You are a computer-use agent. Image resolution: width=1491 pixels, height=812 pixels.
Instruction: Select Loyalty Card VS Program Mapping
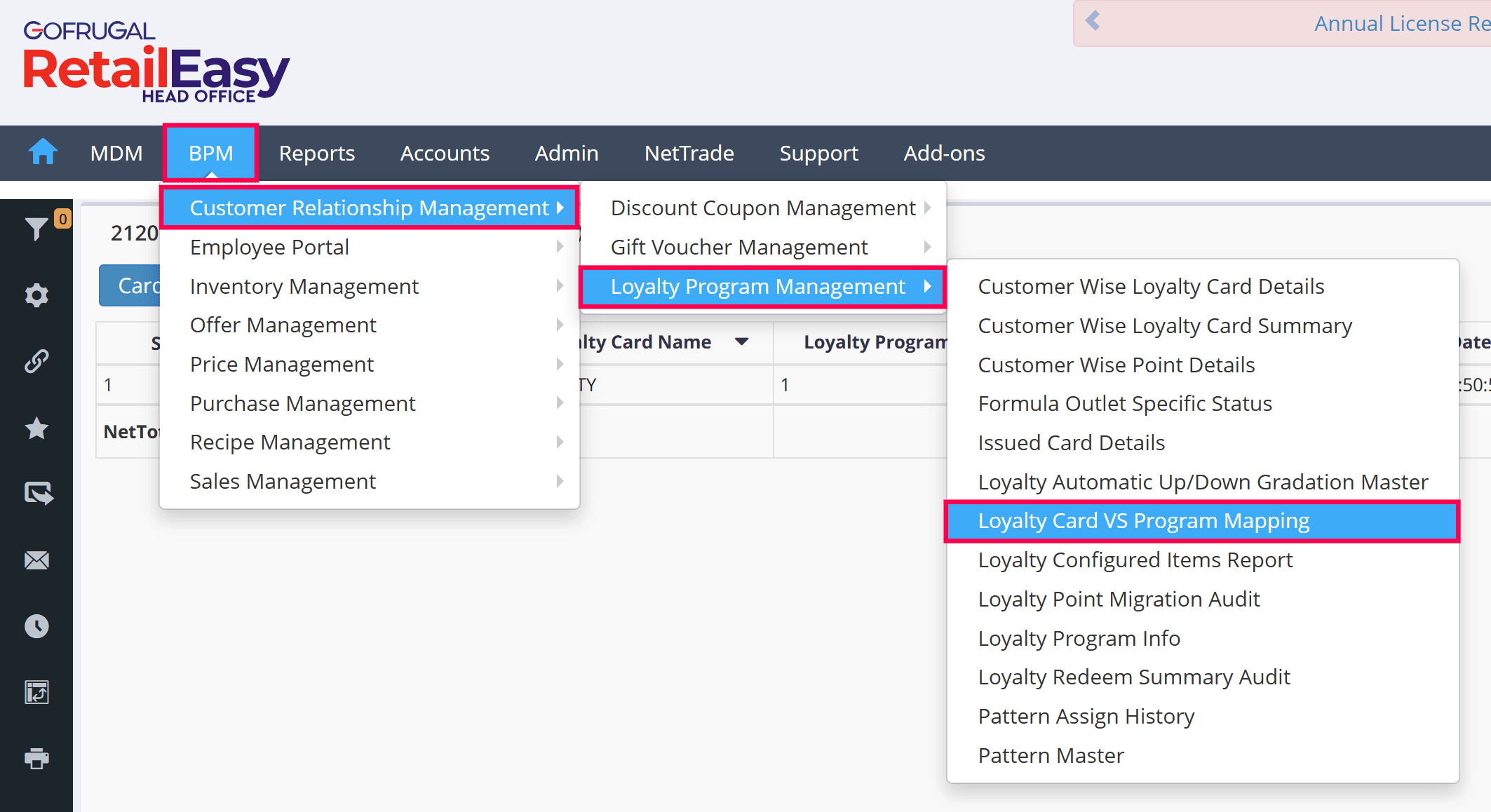[x=1143, y=521]
